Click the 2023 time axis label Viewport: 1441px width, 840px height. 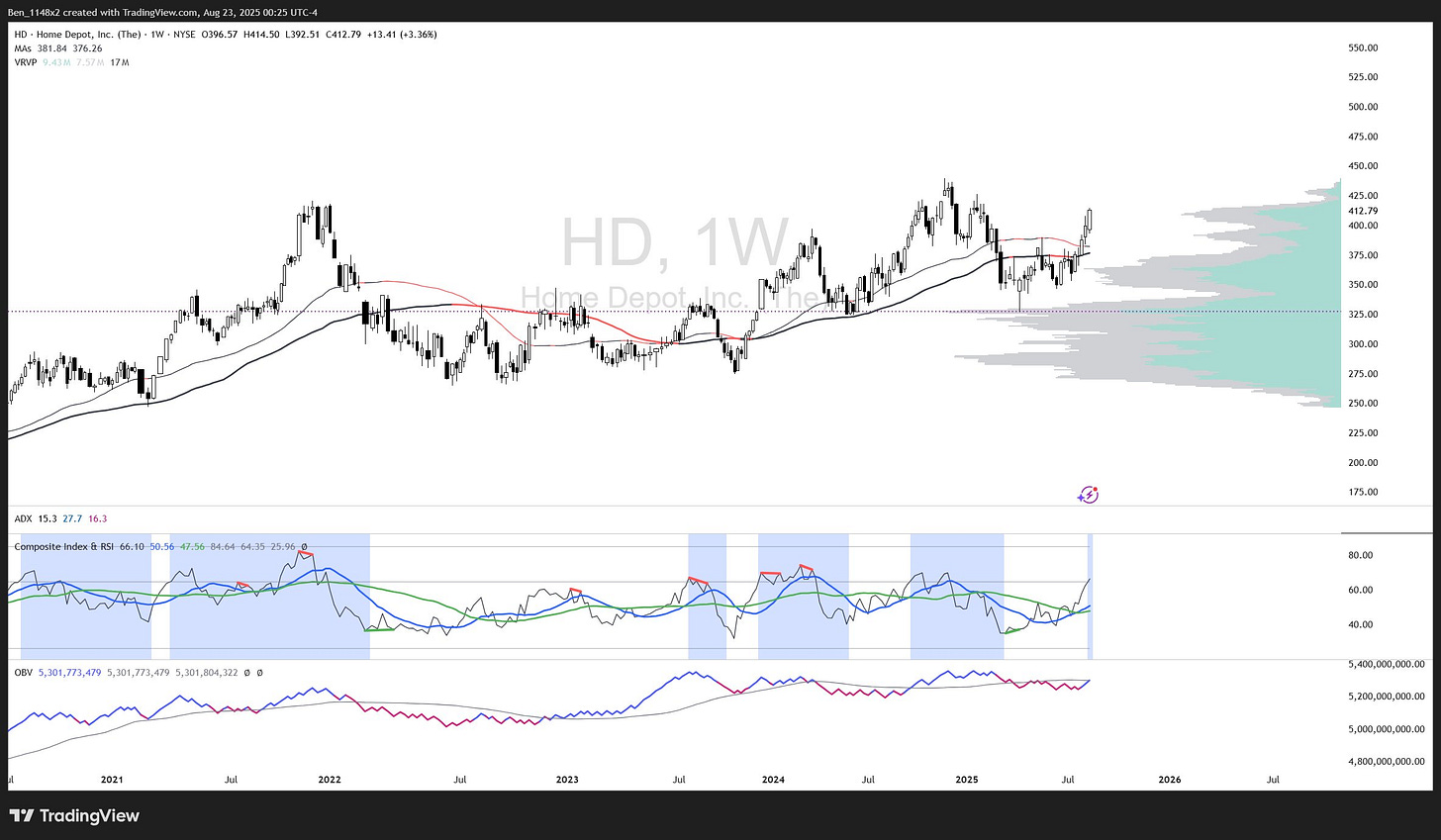[567, 780]
